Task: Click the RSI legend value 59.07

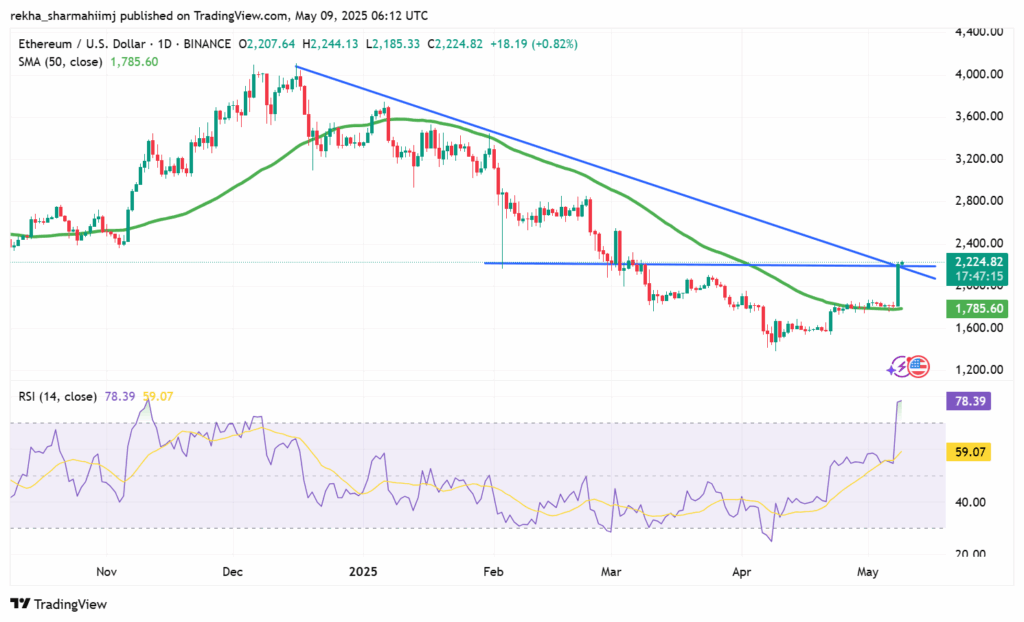Action: (x=157, y=397)
